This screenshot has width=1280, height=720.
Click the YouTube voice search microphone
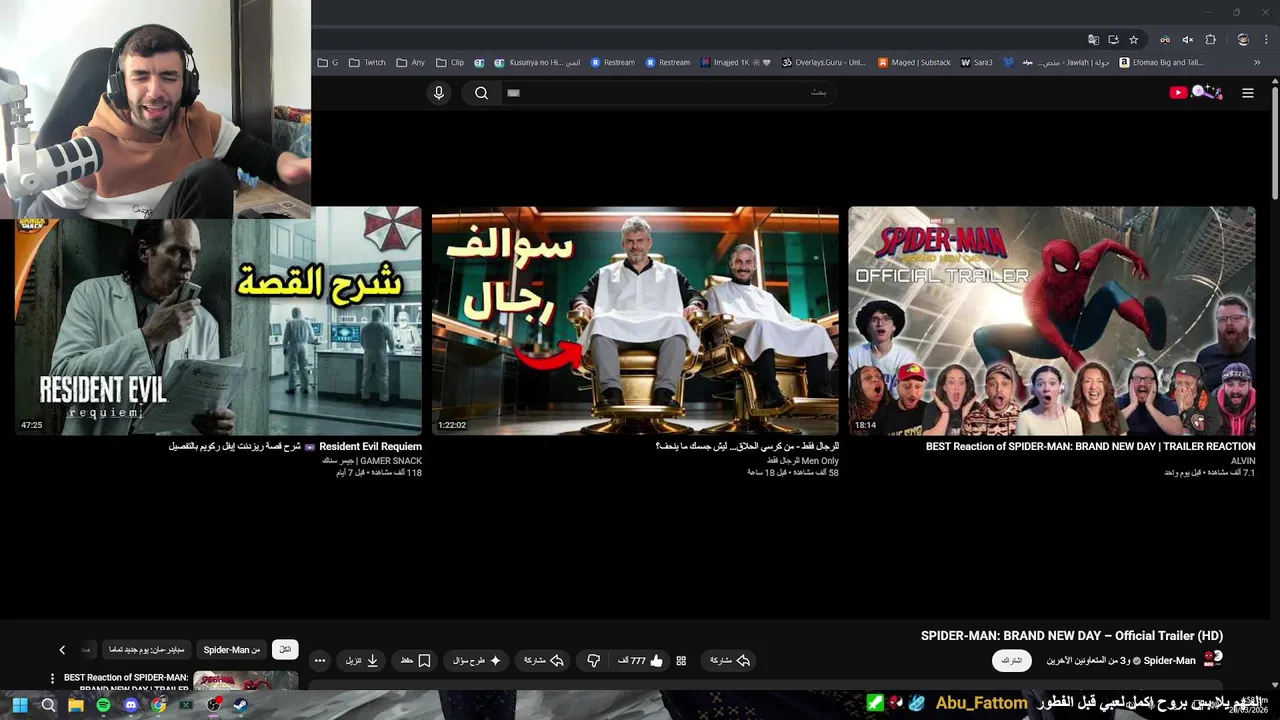click(x=438, y=93)
